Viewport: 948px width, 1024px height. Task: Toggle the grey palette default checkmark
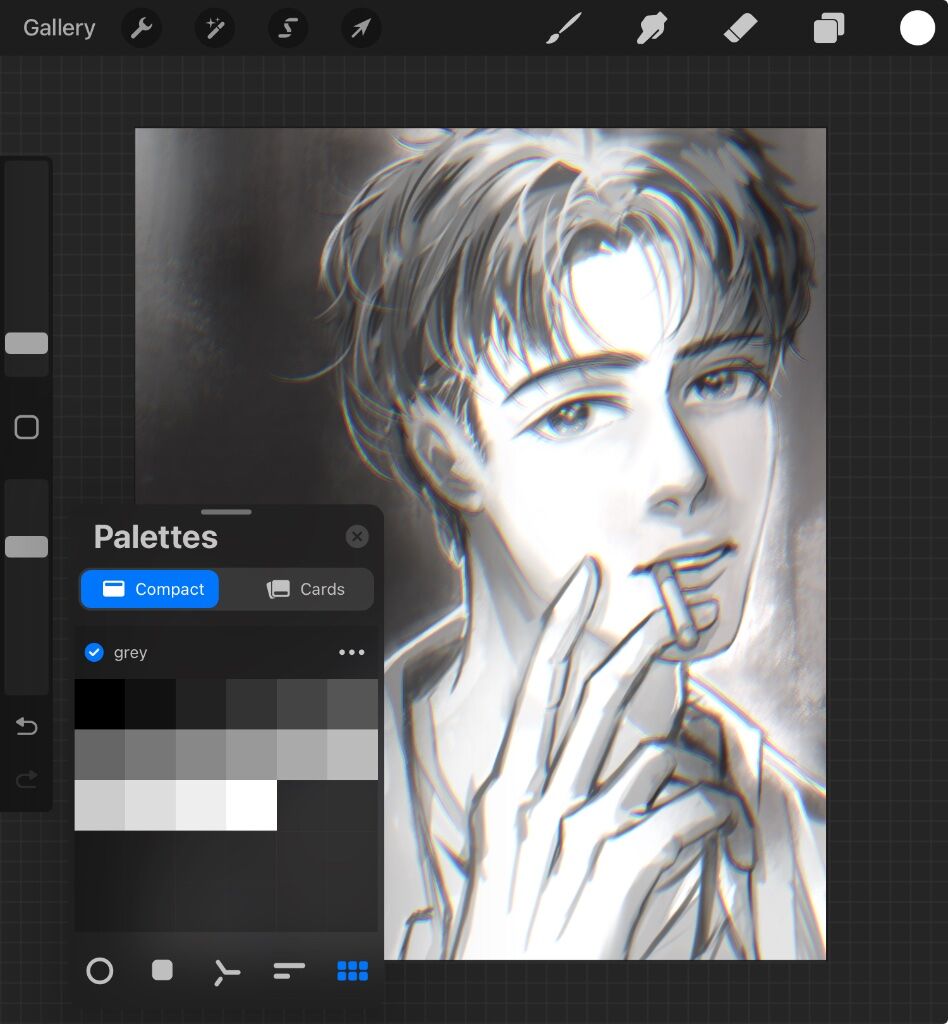[94, 652]
